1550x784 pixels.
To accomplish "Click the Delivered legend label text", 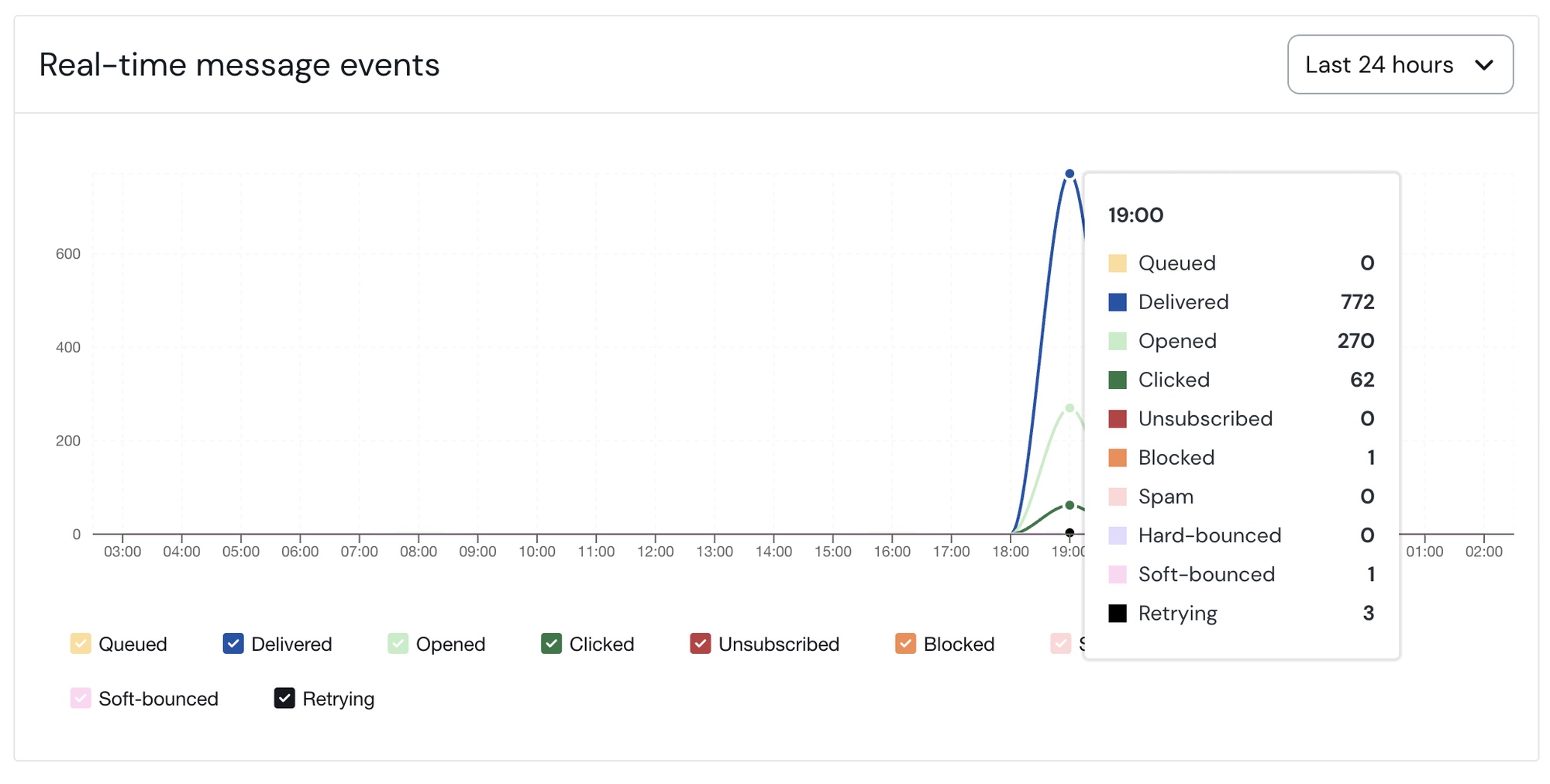I will click(291, 644).
